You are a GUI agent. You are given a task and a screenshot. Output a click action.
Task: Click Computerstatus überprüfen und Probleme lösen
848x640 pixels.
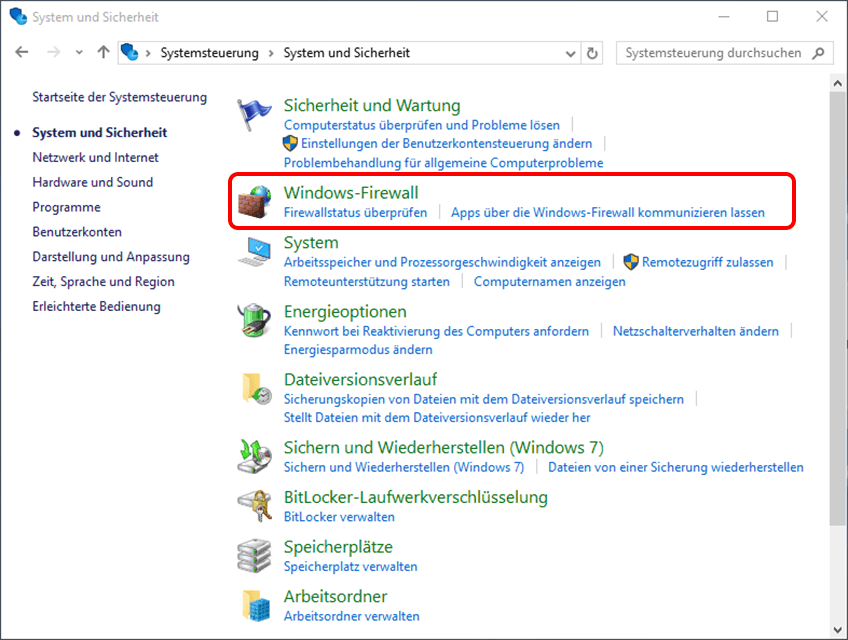[422, 125]
